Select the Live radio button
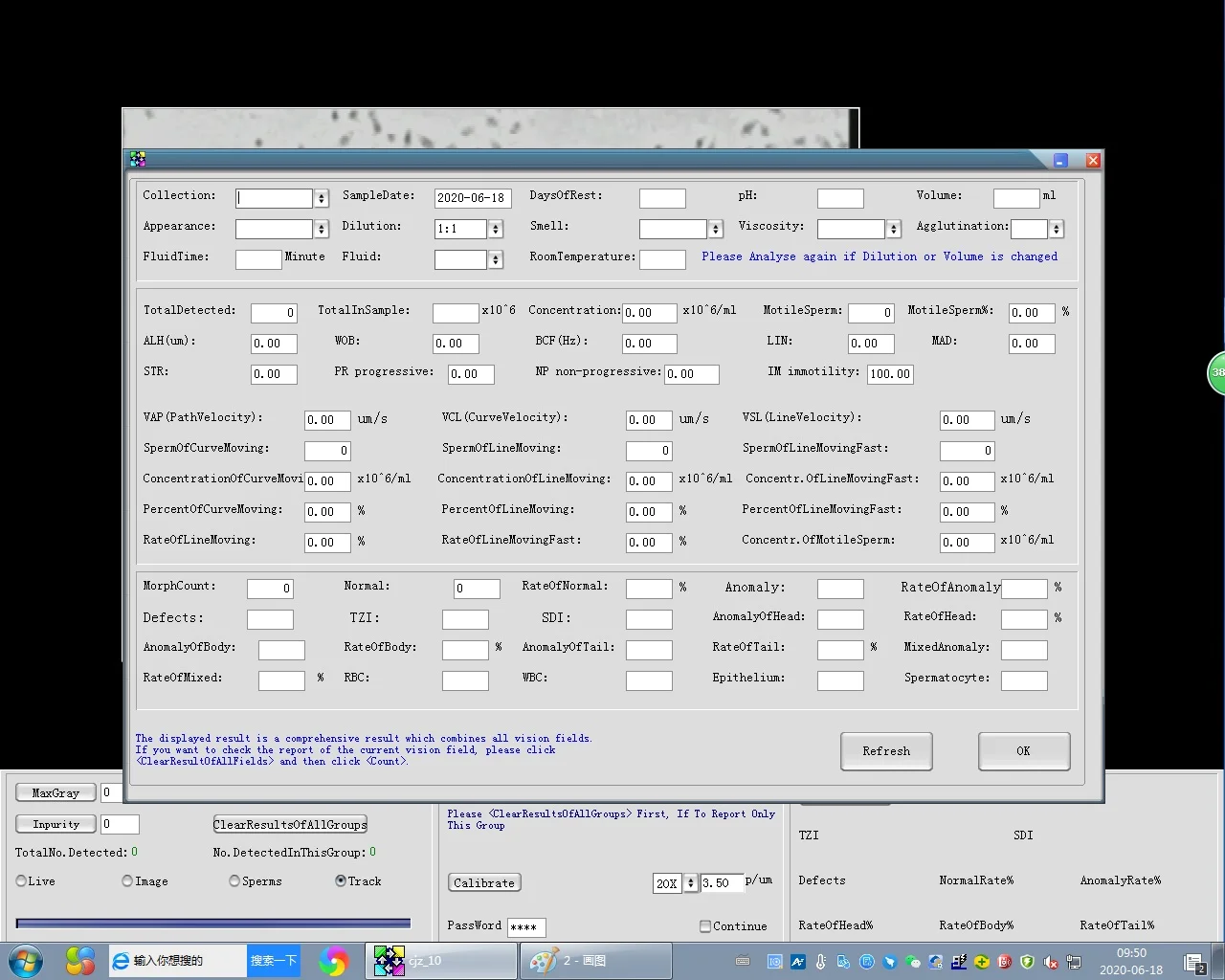Viewport: 1225px width, 980px height. coord(21,880)
